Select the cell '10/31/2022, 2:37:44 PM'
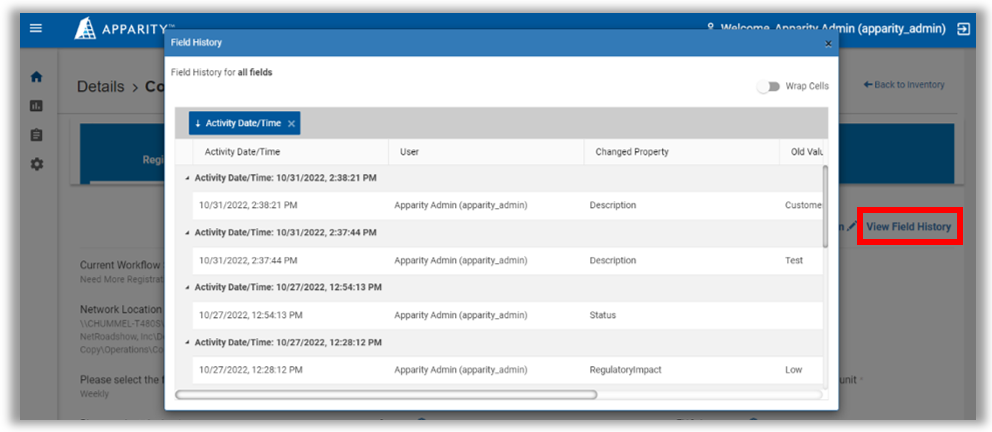This screenshot has height=432, width=992. pos(290,260)
